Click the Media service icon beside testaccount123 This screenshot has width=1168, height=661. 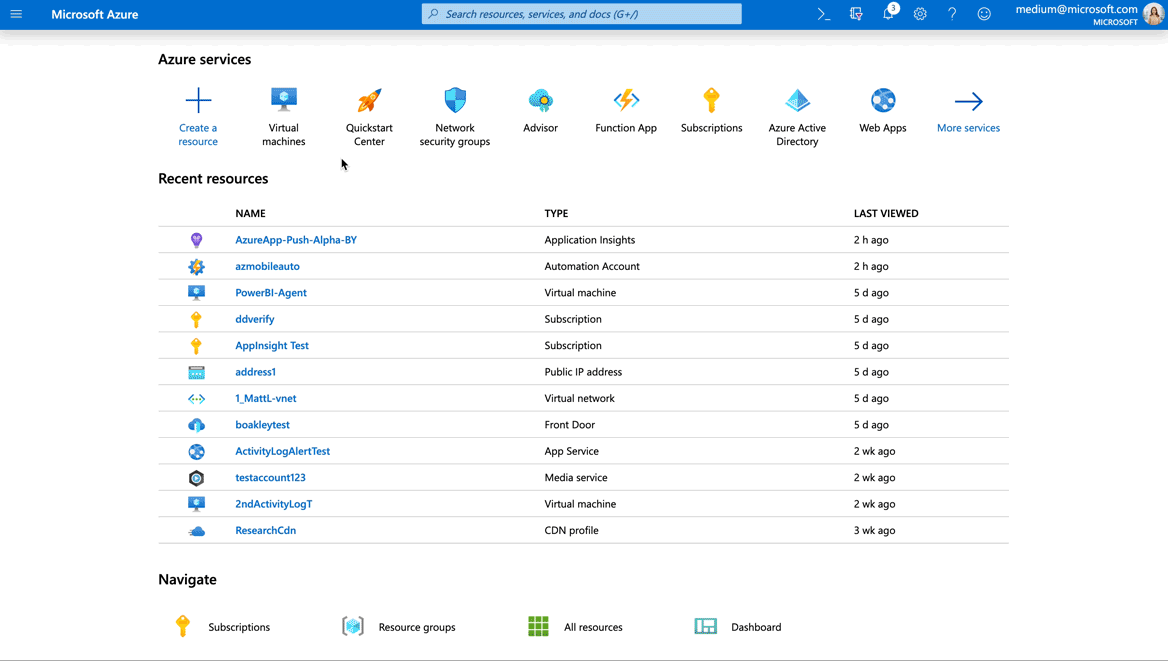tap(196, 478)
